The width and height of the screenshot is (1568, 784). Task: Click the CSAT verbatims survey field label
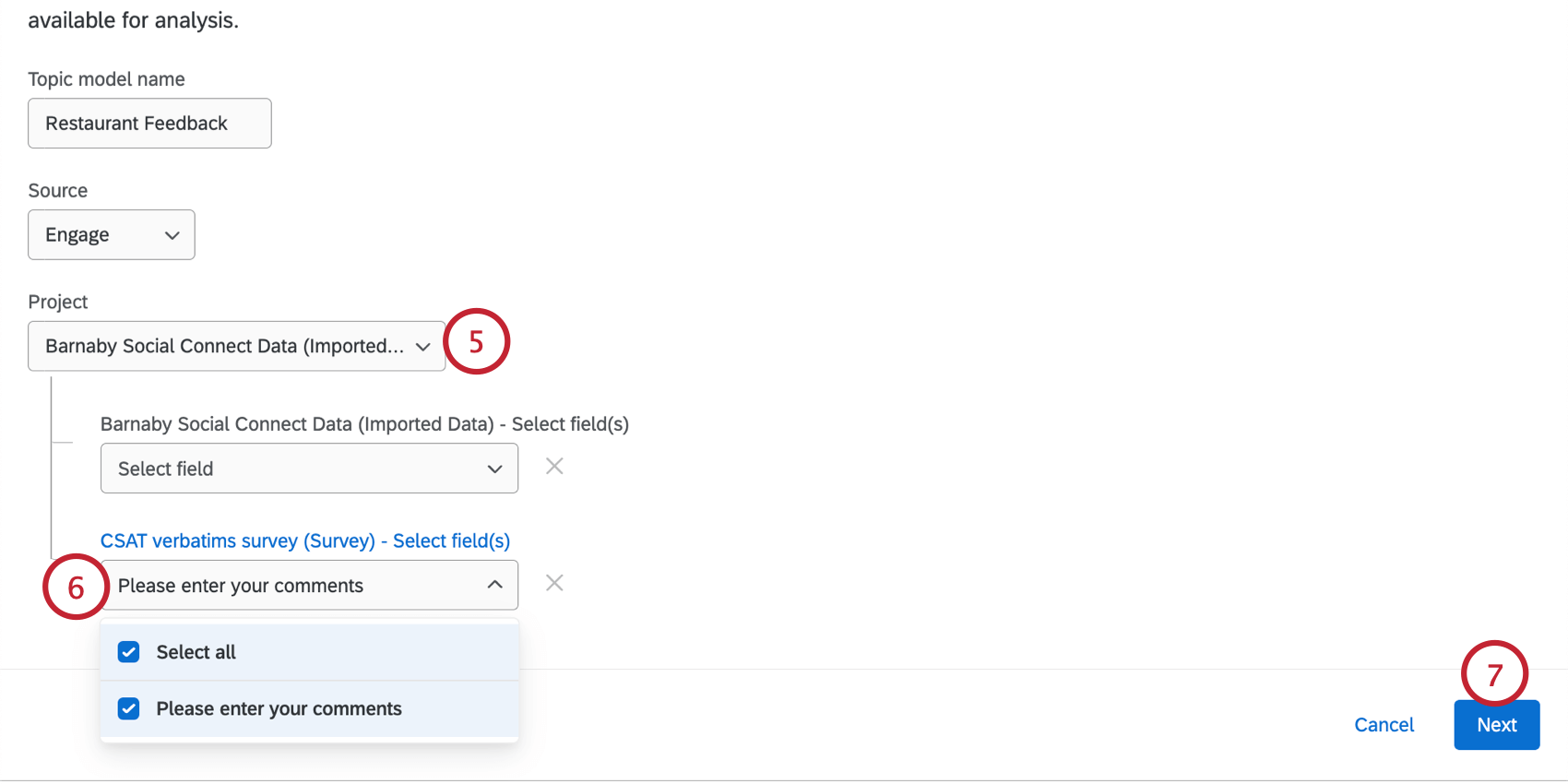pyautogui.click(x=304, y=541)
